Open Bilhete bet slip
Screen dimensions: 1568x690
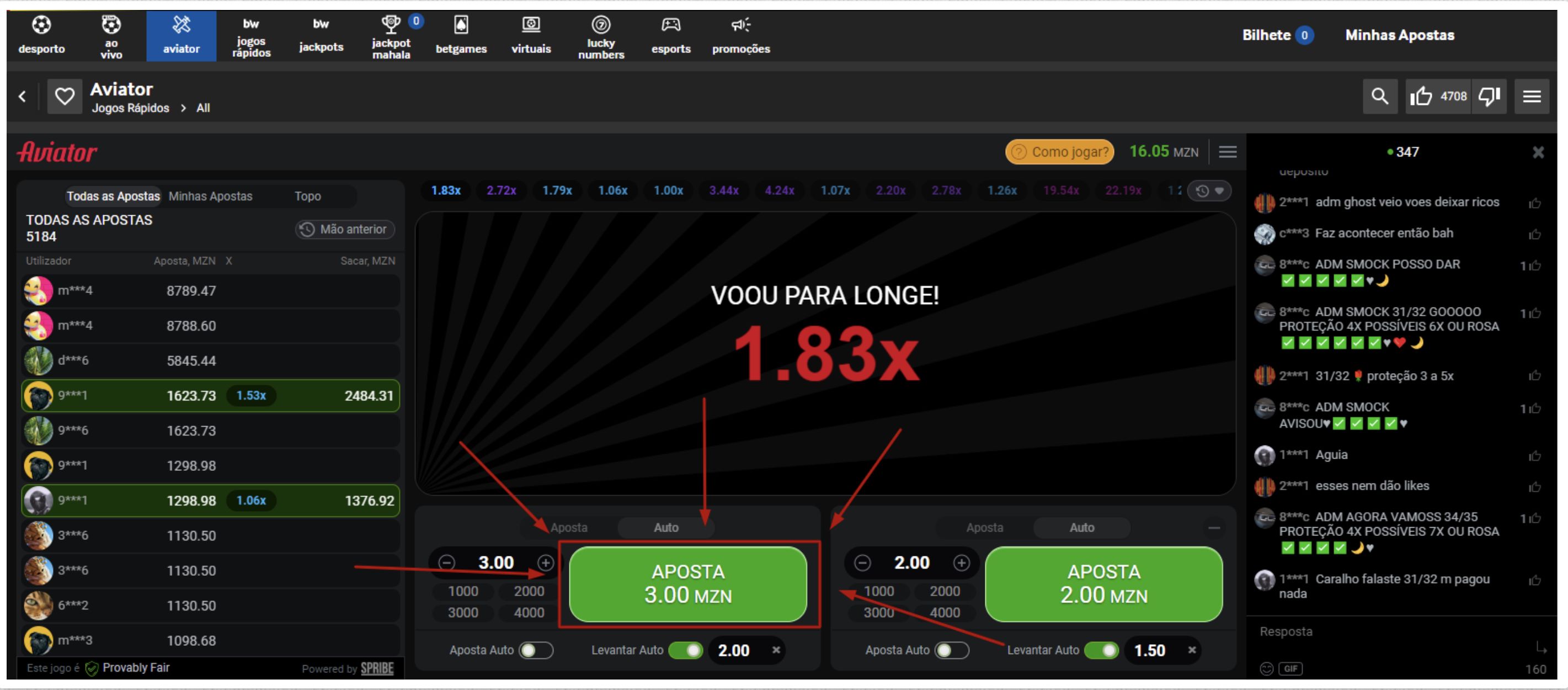coord(1277,35)
